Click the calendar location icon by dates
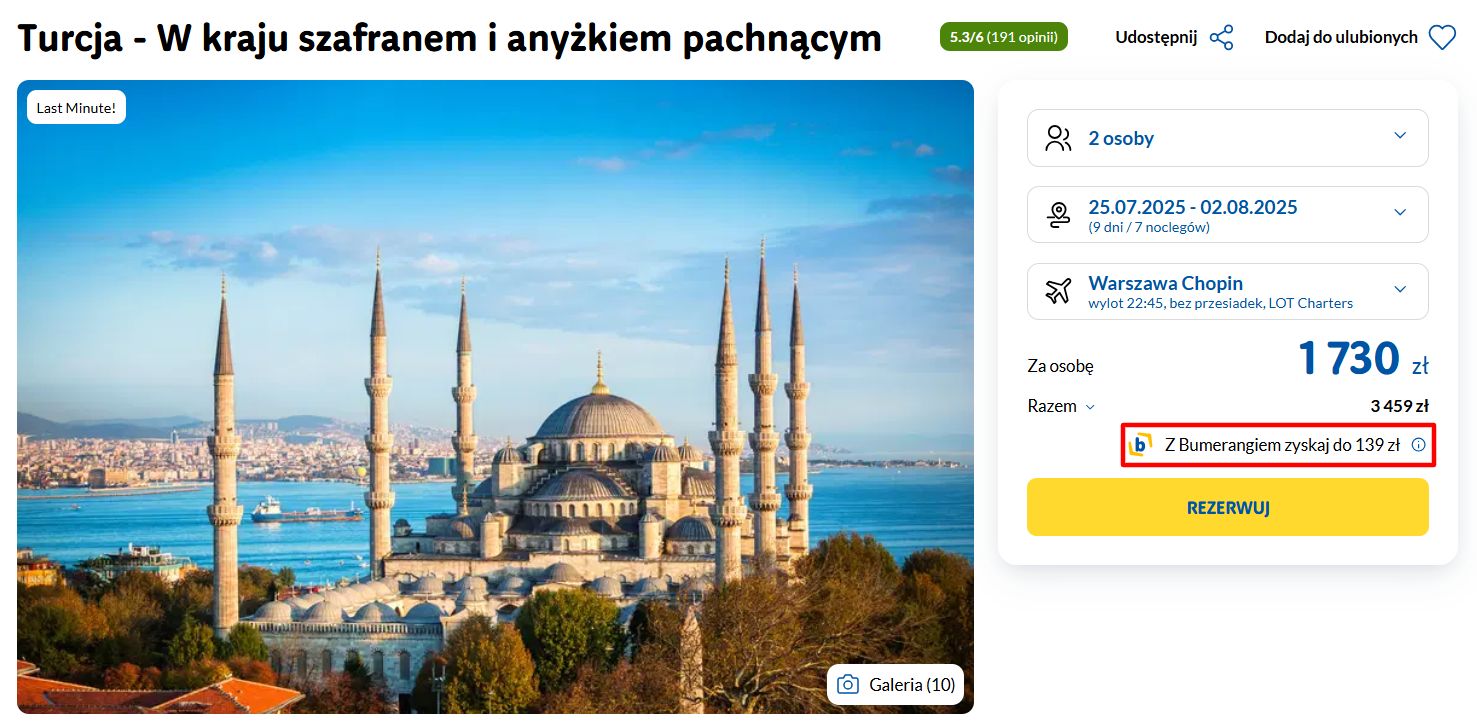1477x728 pixels. click(x=1058, y=214)
